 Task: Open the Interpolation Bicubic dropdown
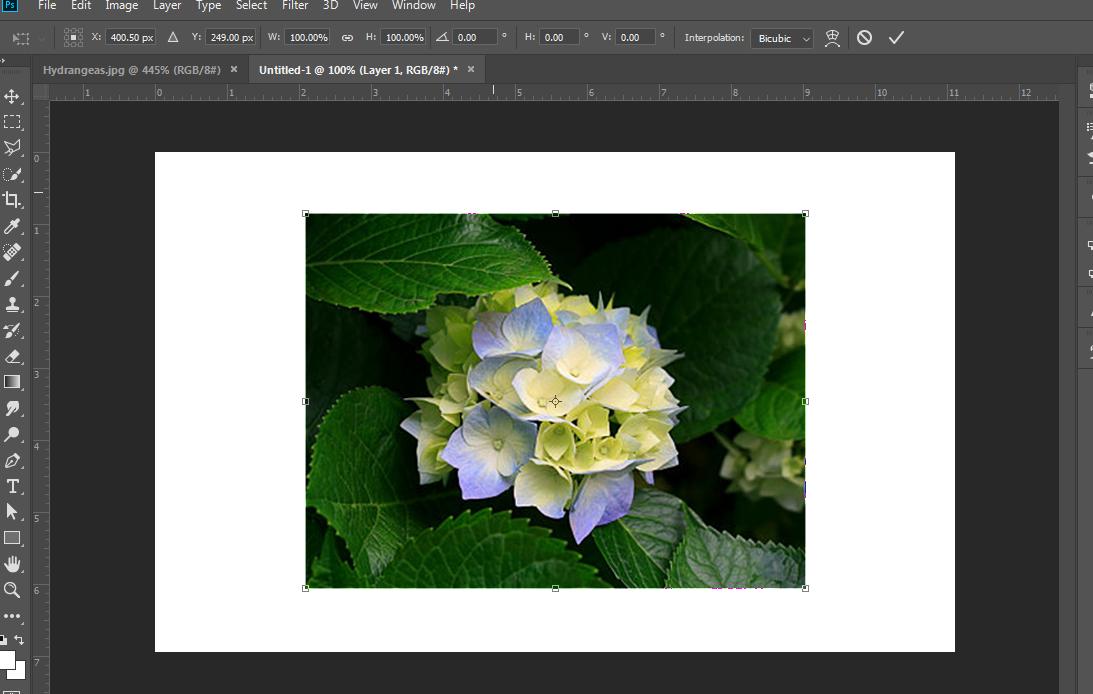pos(781,38)
